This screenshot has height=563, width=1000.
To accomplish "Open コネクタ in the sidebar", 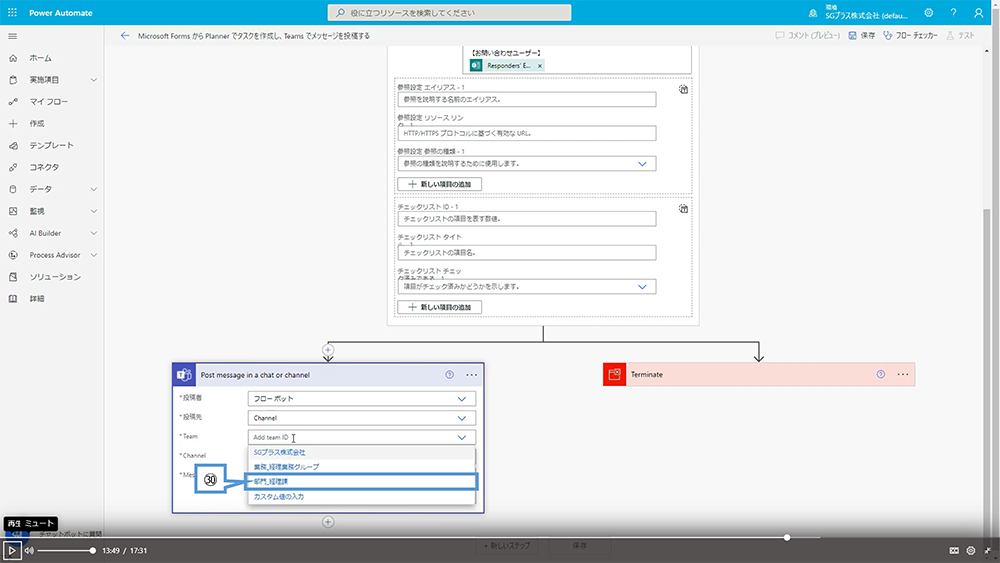I will [44, 167].
